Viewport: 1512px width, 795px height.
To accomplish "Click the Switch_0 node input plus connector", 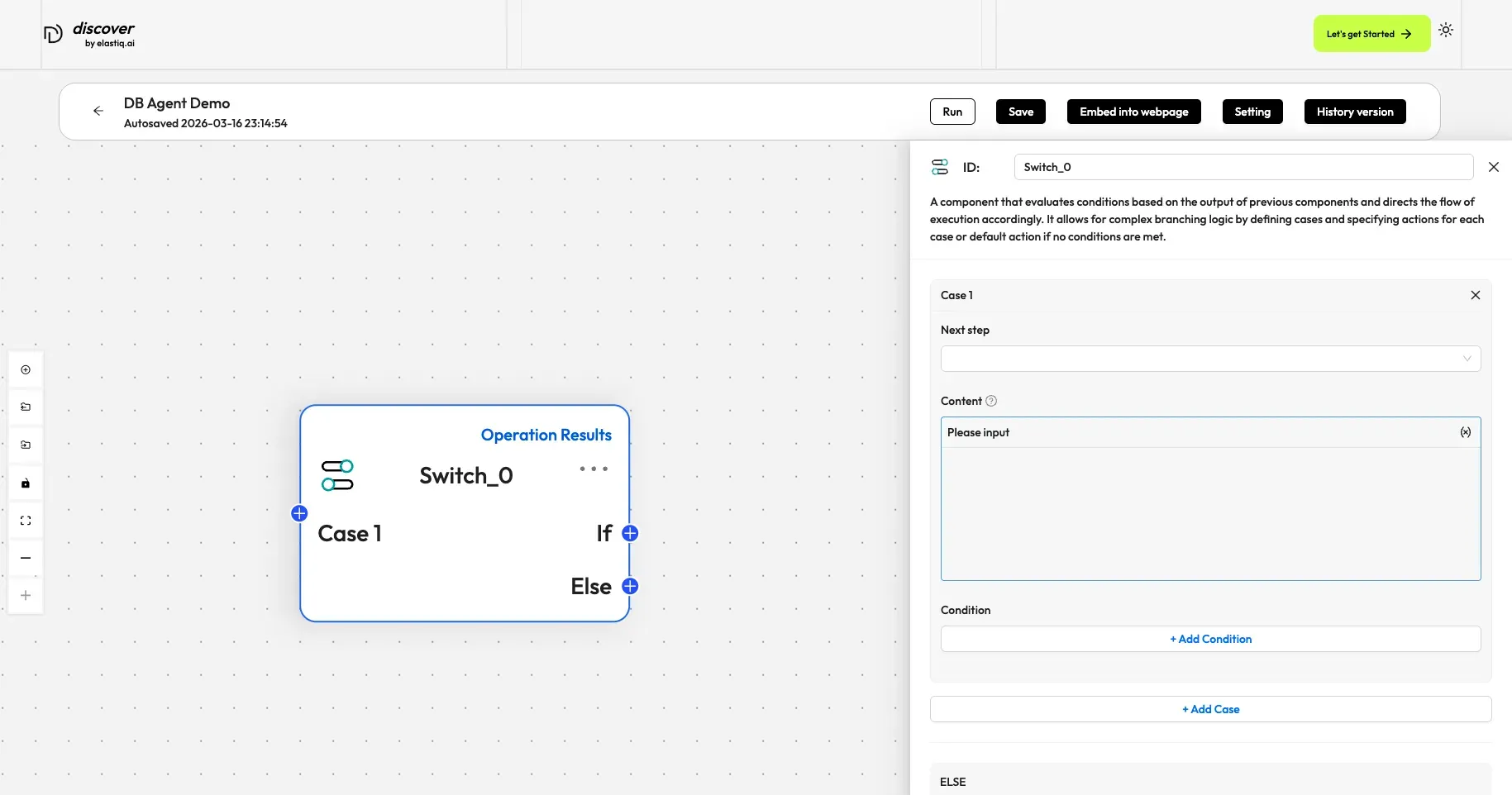I will 299,513.
